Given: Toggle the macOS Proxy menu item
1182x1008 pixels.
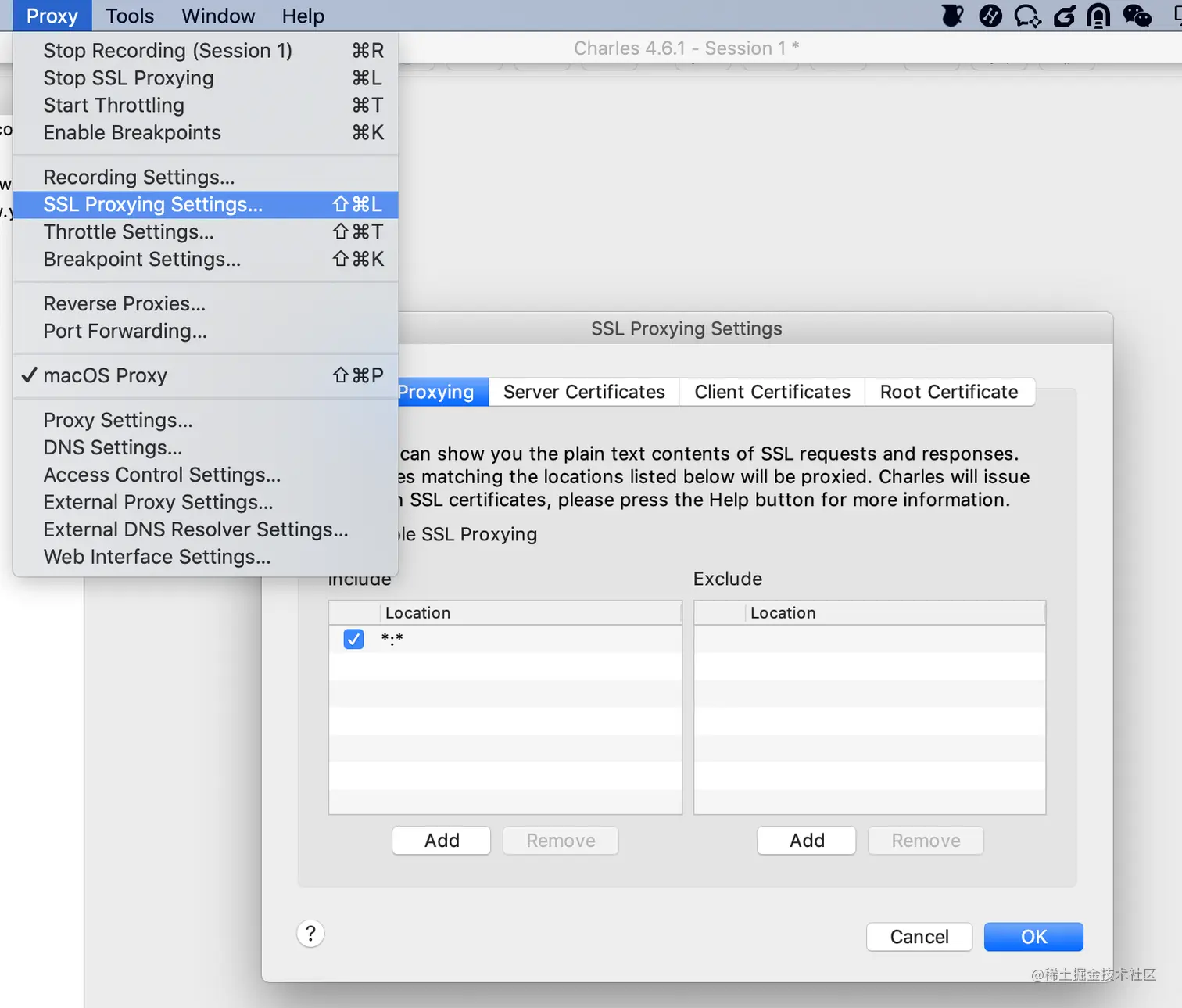Looking at the screenshot, I should tap(206, 375).
